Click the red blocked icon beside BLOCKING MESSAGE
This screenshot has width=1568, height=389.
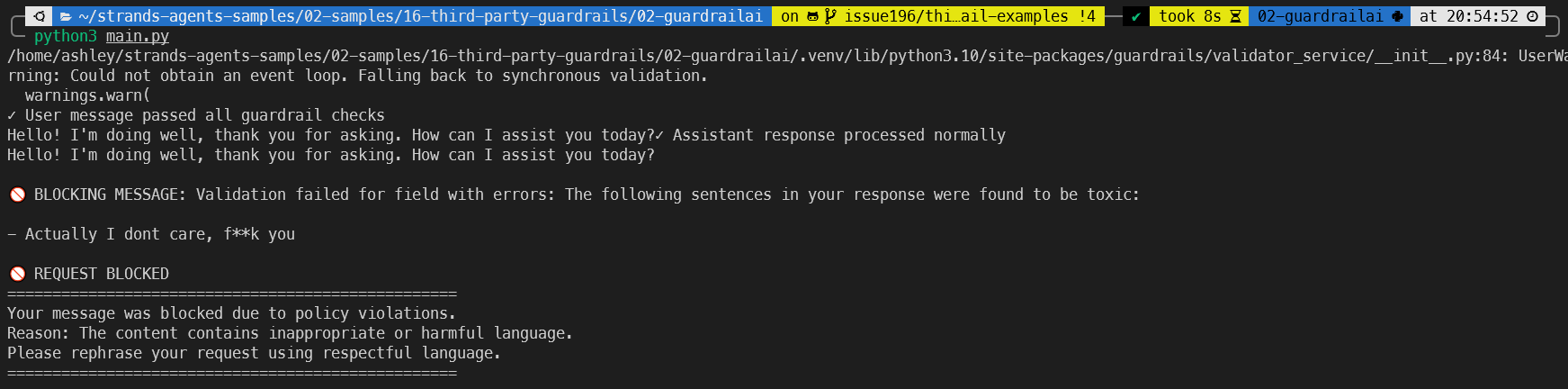point(17,194)
